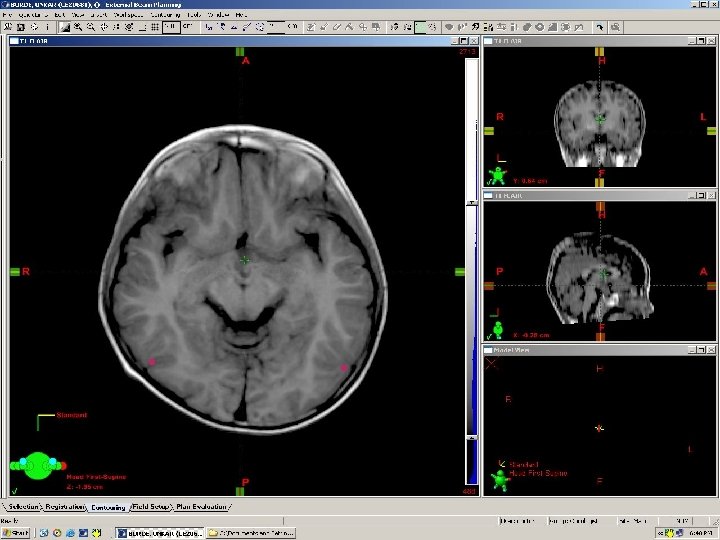The height and width of the screenshot is (540, 720).
Task: Click the dashed circle contour tool icon
Action: 260,27
